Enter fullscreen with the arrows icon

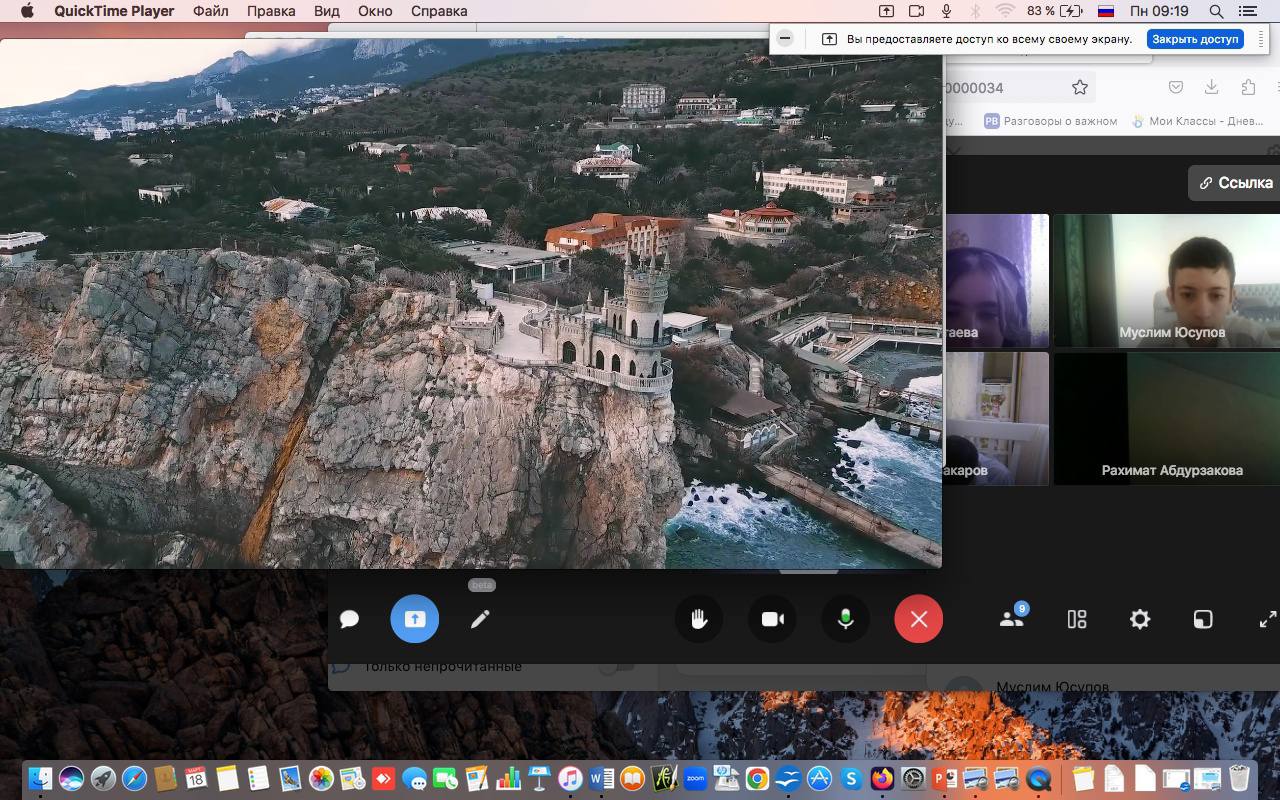tap(1267, 619)
